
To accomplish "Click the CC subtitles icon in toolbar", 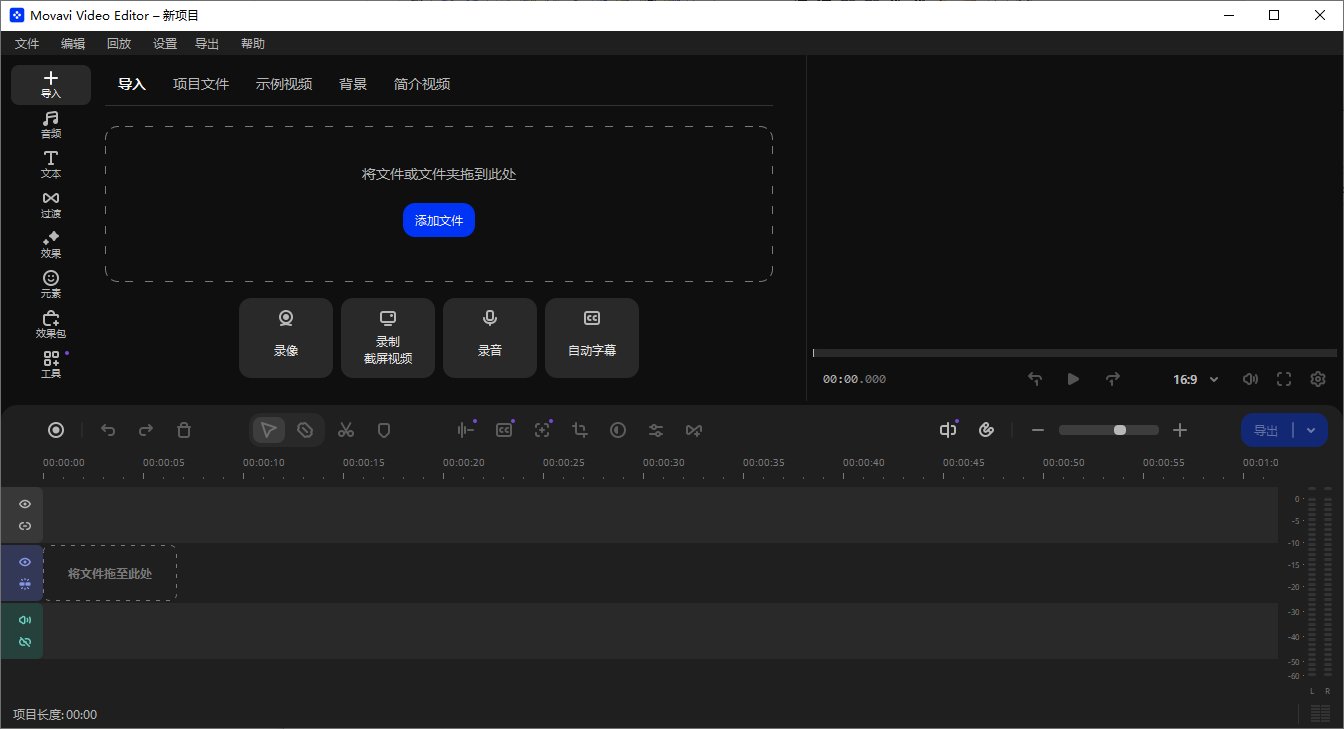I will click(504, 430).
